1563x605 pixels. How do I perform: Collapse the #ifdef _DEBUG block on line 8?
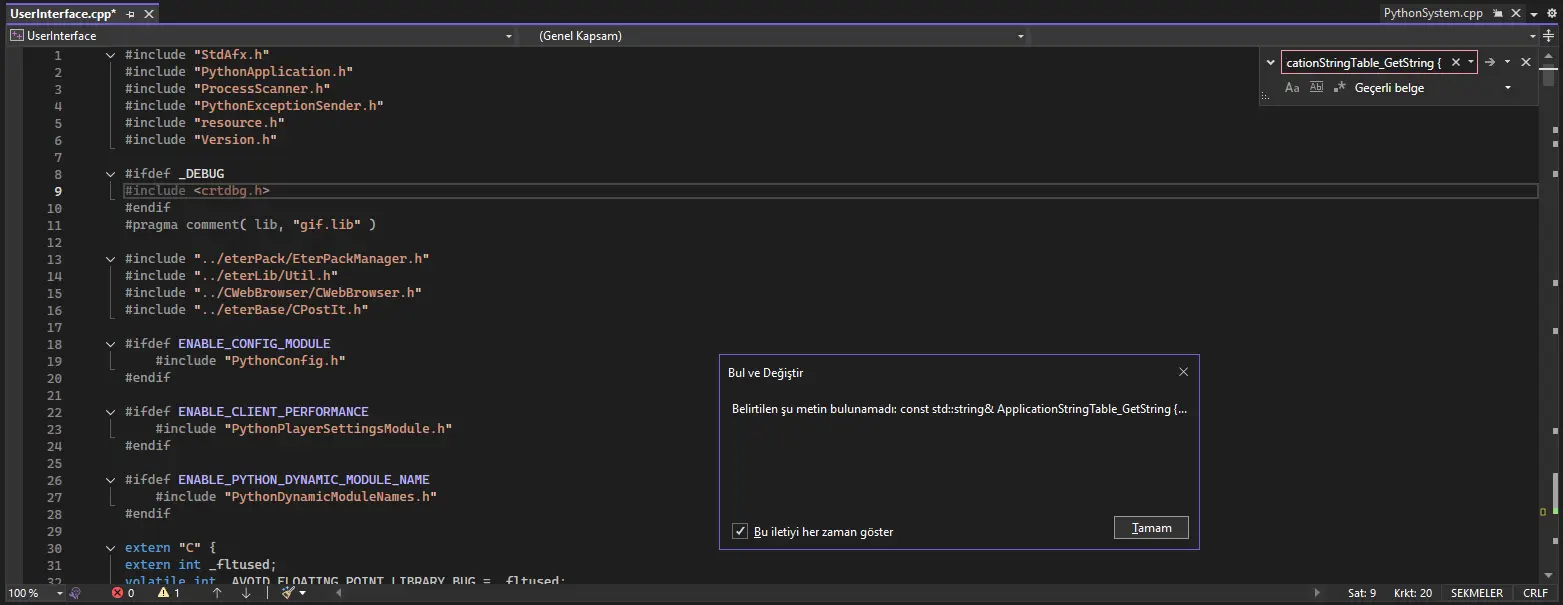tap(111, 174)
